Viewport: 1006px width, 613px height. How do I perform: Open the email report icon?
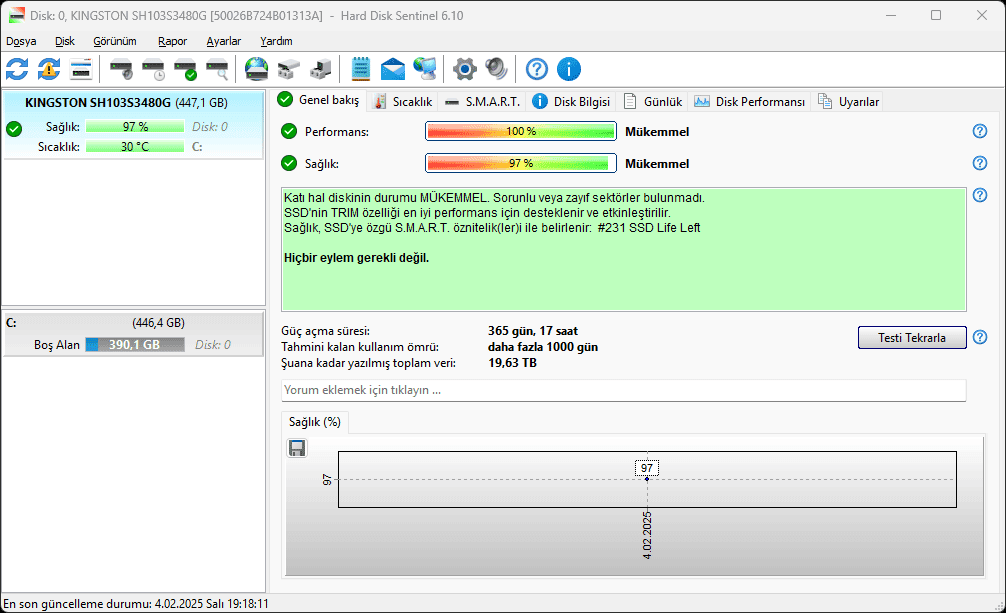tap(392, 69)
